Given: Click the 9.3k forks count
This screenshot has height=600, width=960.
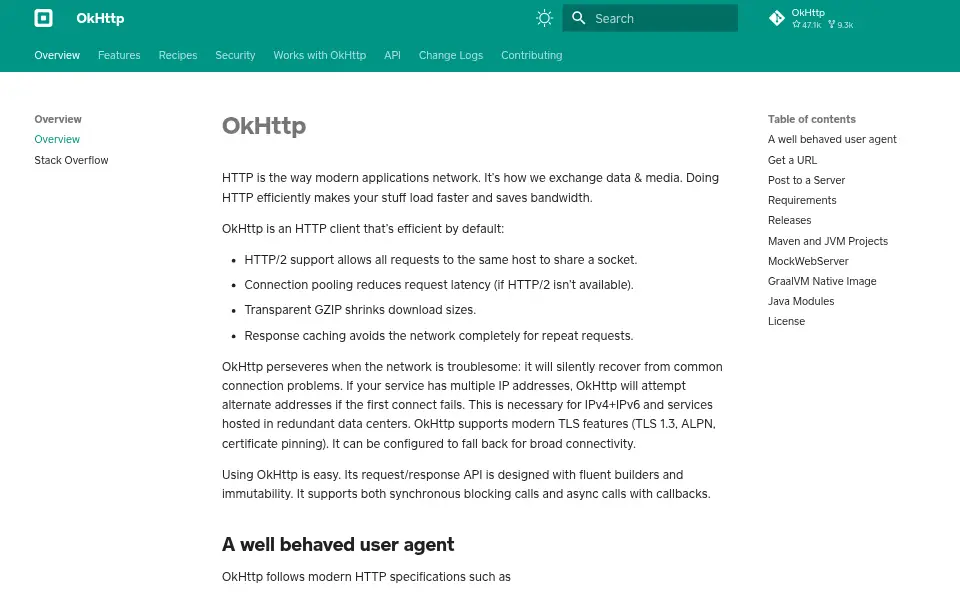Looking at the screenshot, I should (x=841, y=25).
